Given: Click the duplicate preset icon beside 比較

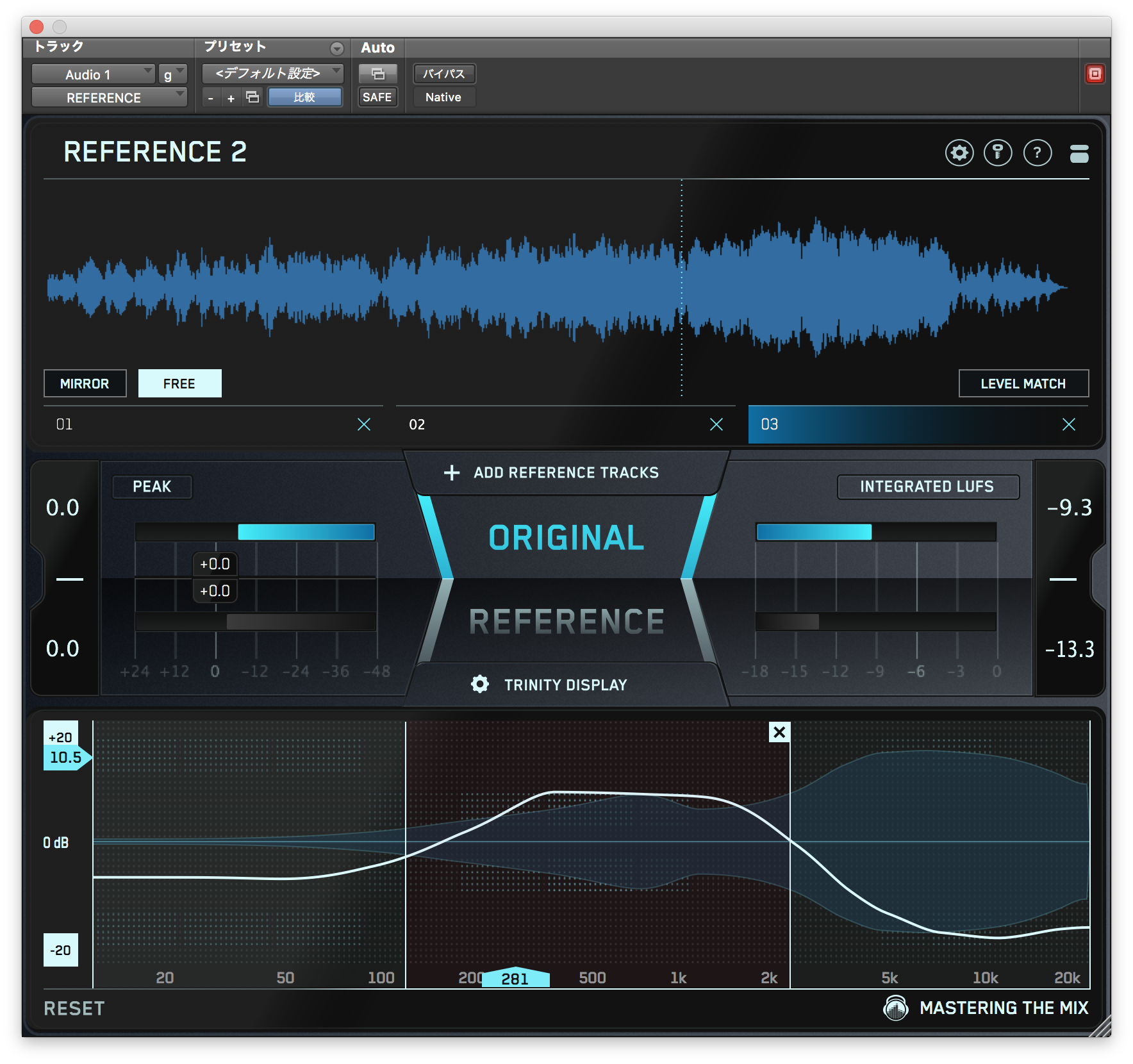Looking at the screenshot, I should coord(251,97).
